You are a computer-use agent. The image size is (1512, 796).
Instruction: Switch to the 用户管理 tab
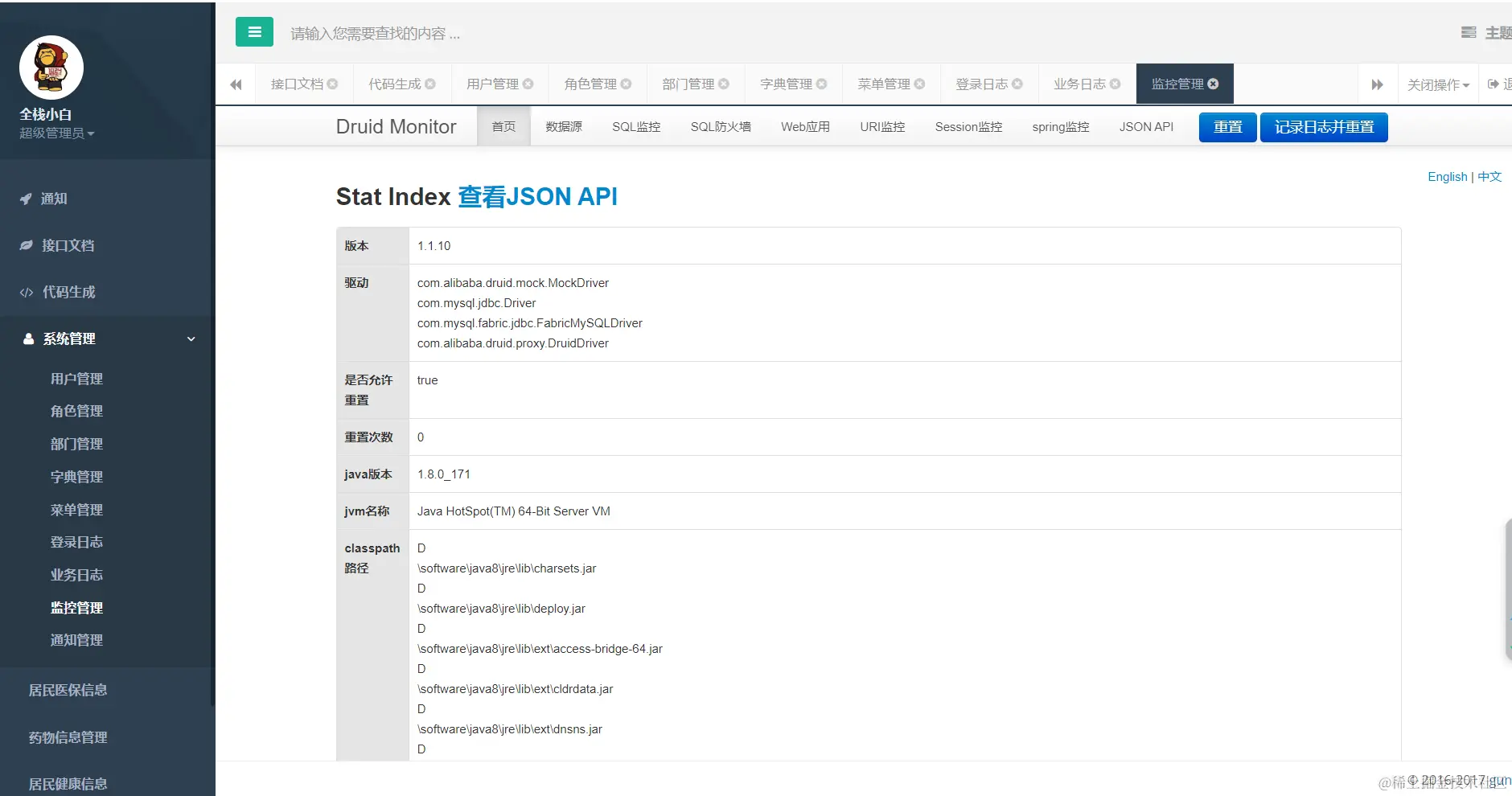click(x=492, y=84)
